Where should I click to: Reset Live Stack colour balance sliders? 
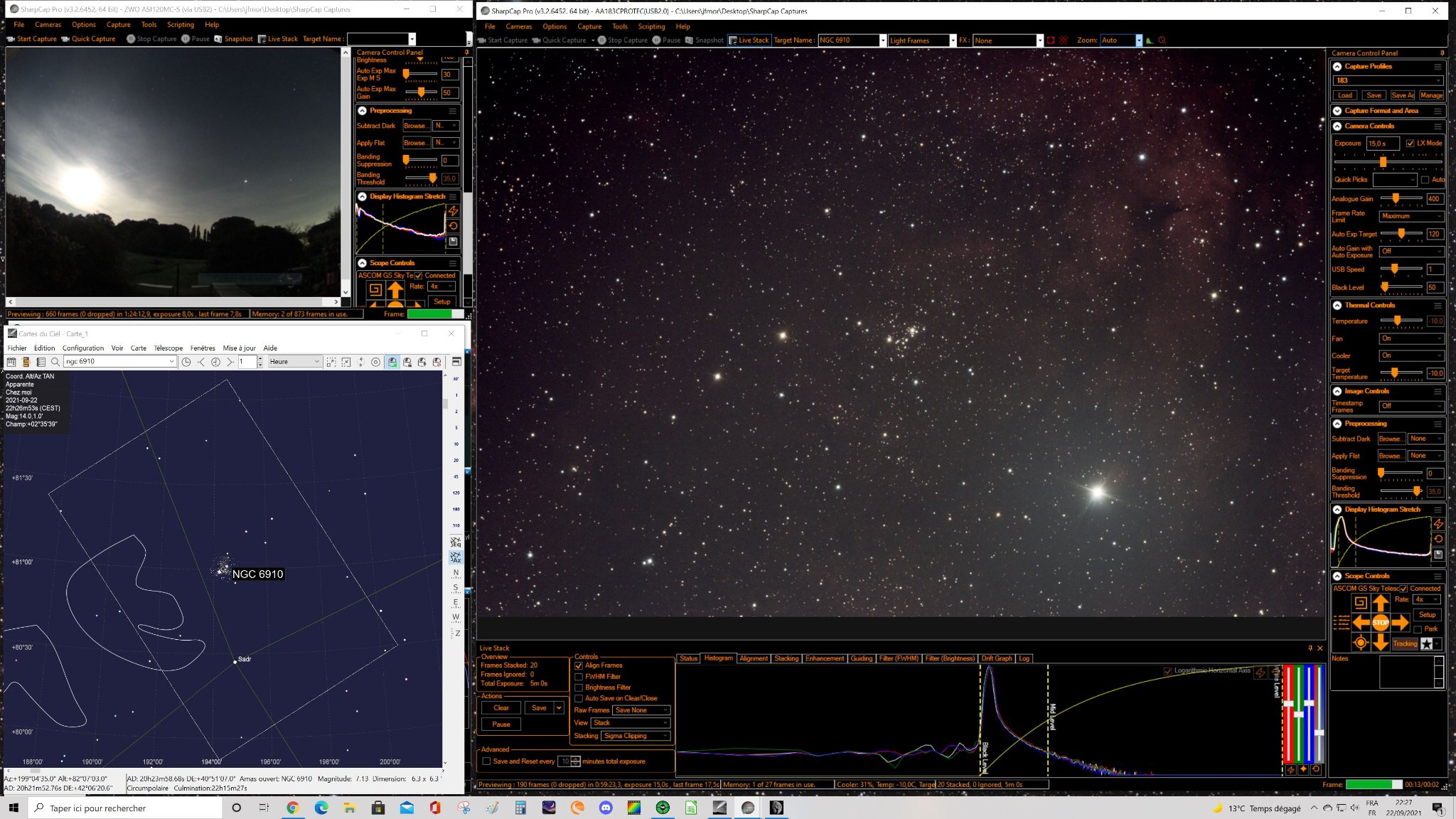1316,769
